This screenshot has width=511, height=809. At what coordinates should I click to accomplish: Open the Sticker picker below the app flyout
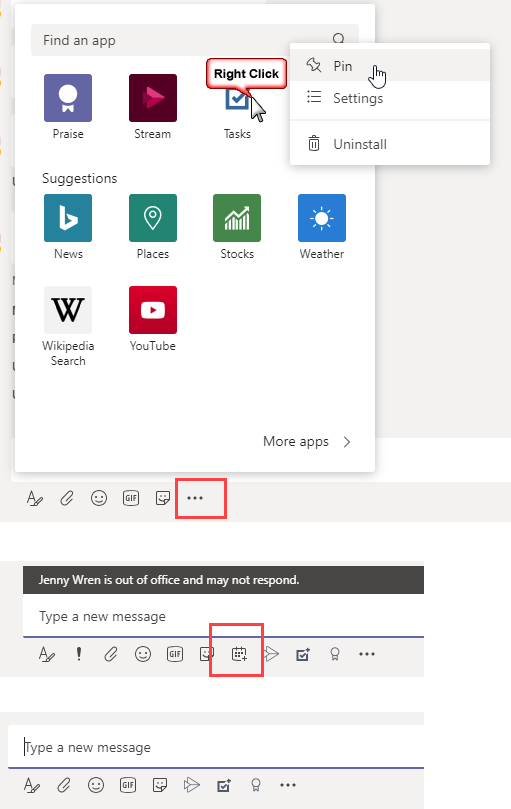[x=163, y=498]
